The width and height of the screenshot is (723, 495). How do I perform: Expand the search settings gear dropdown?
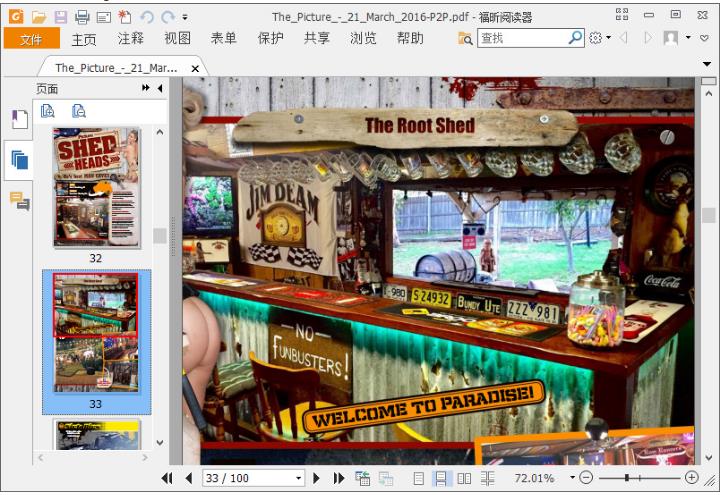point(599,38)
